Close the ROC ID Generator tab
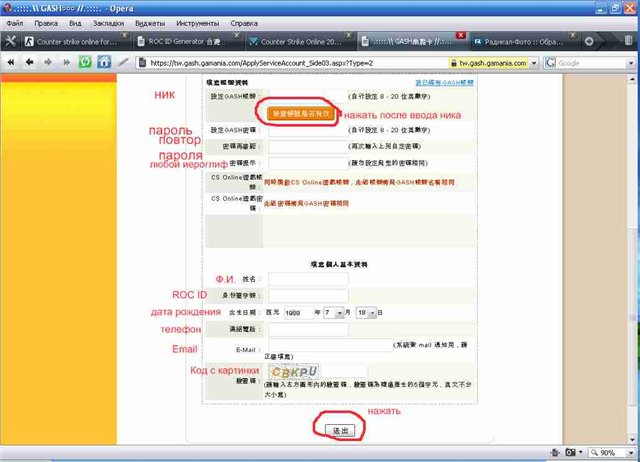This screenshot has width=640, height=462. (236, 36)
